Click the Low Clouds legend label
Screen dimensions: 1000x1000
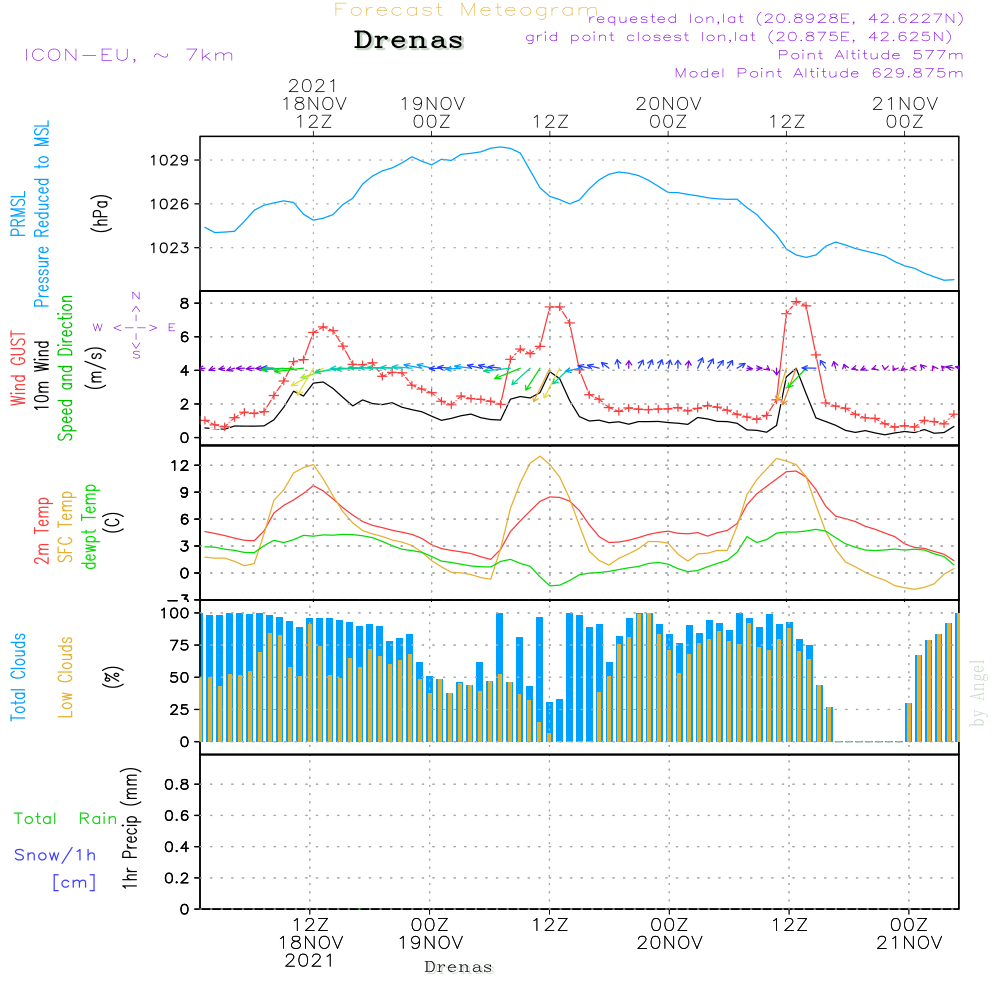[x=67, y=677]
